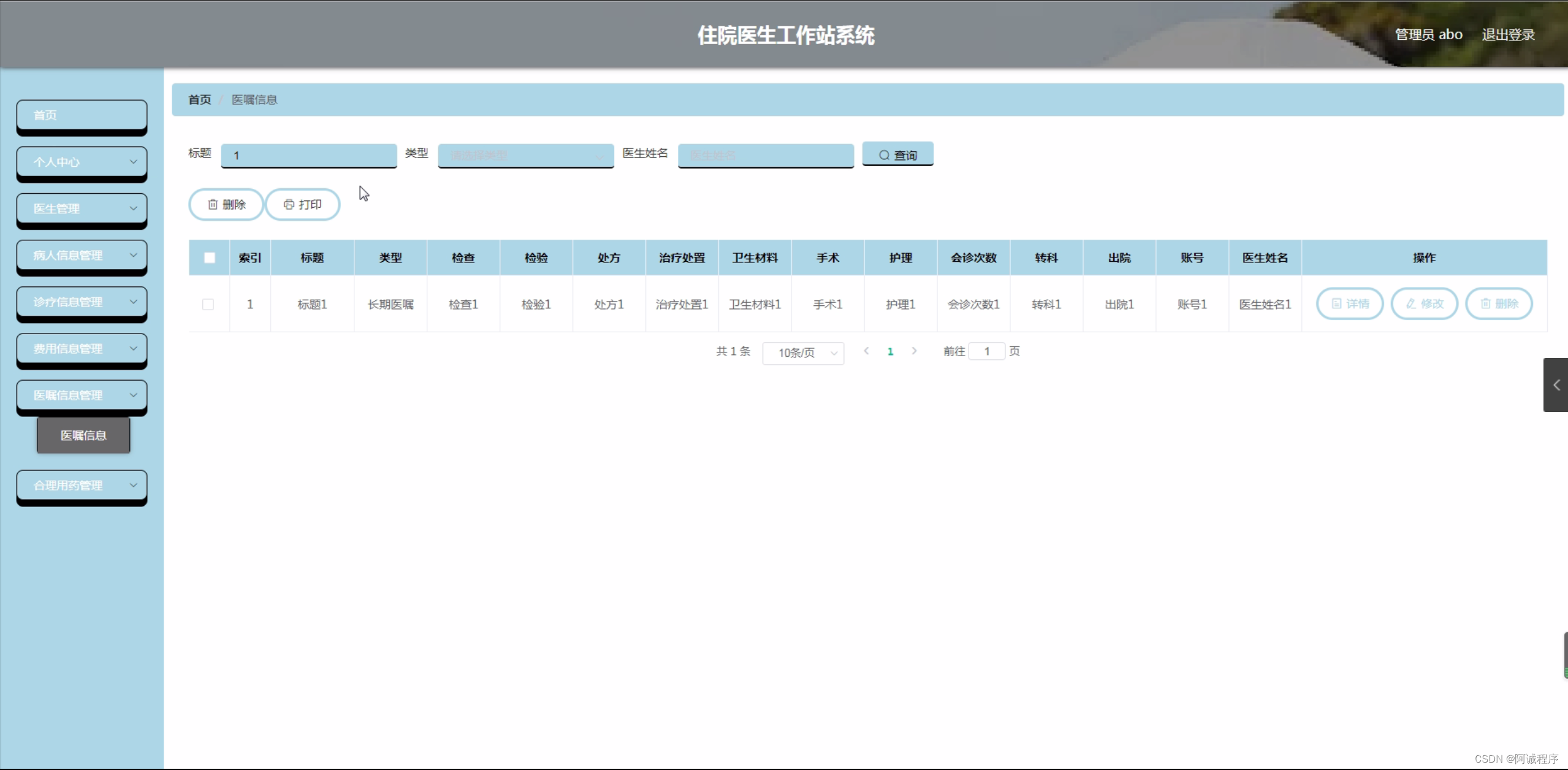1568x770 pixels.
Task: Click the 退出登录 logout link
Action: pyautogui.click(x=1508, y=35)
